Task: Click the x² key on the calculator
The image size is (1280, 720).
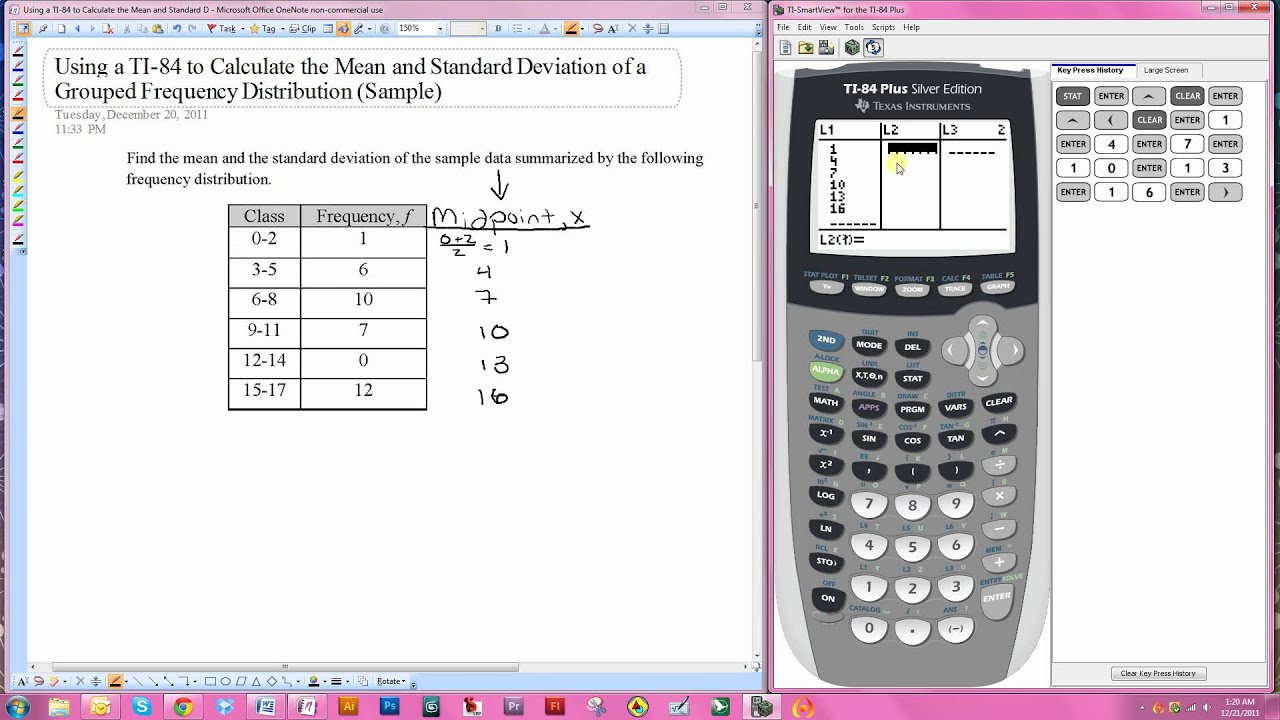Action: coord(826,464)
